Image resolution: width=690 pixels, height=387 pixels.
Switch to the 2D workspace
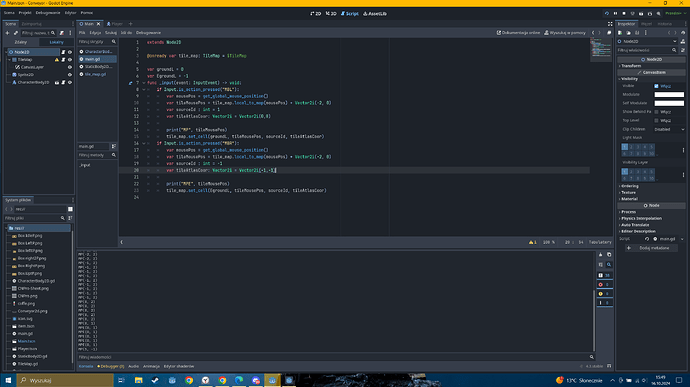[316, 14]
